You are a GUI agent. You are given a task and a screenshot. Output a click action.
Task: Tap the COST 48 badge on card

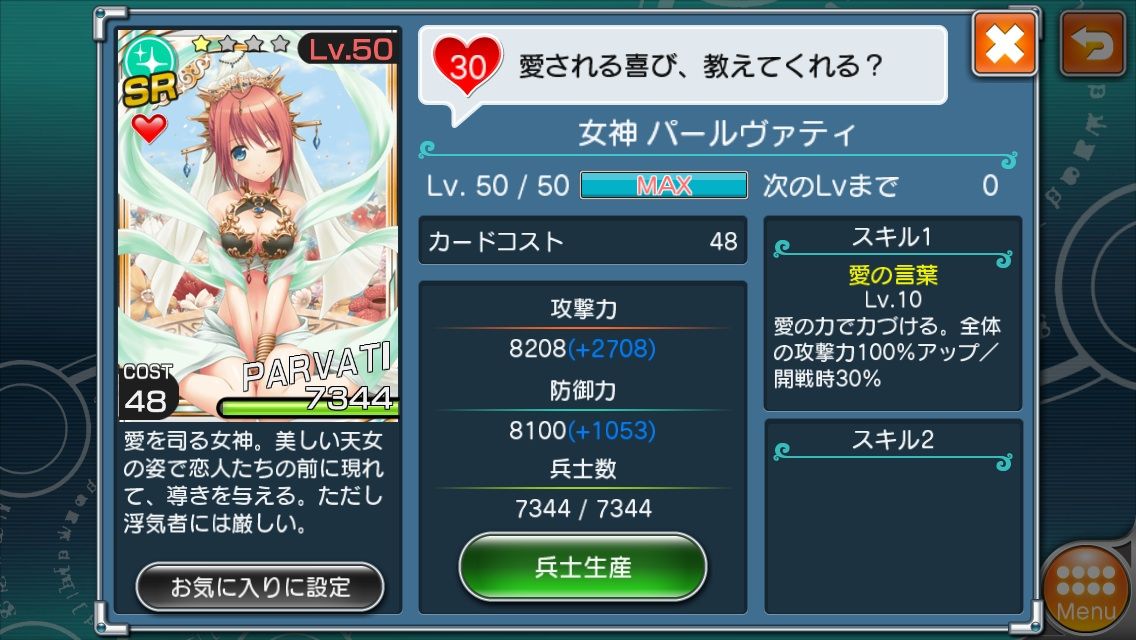click(147, 391)
